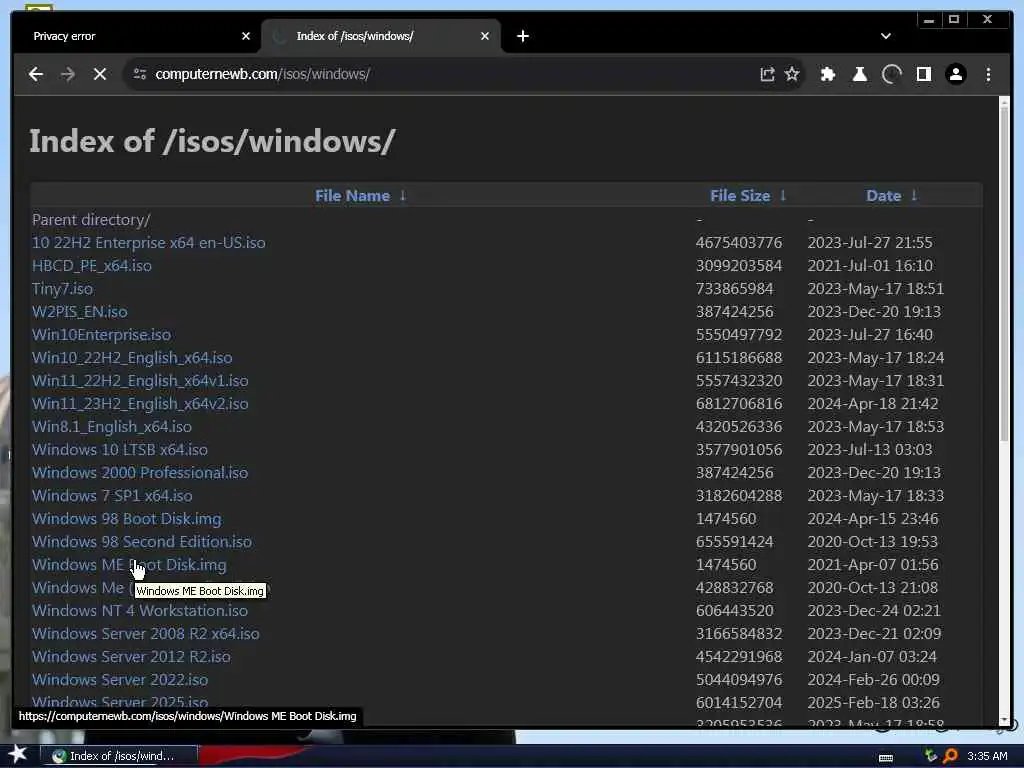The width and height of the screenshot is (1024, 768).
Task: Open site information icon in address bar
Action: [x=140, y=74]
